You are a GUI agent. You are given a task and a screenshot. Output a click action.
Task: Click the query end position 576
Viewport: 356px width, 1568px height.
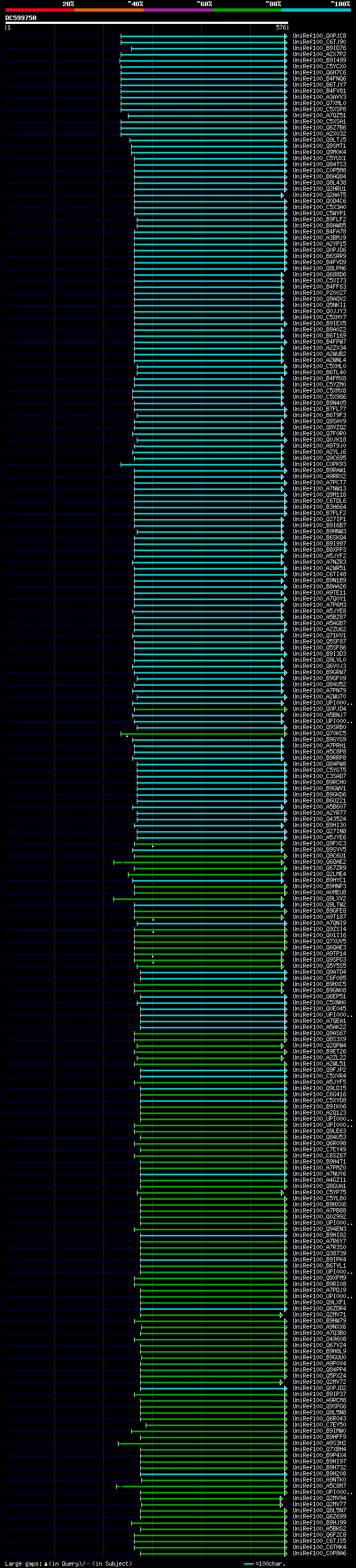tap(280, 27)
